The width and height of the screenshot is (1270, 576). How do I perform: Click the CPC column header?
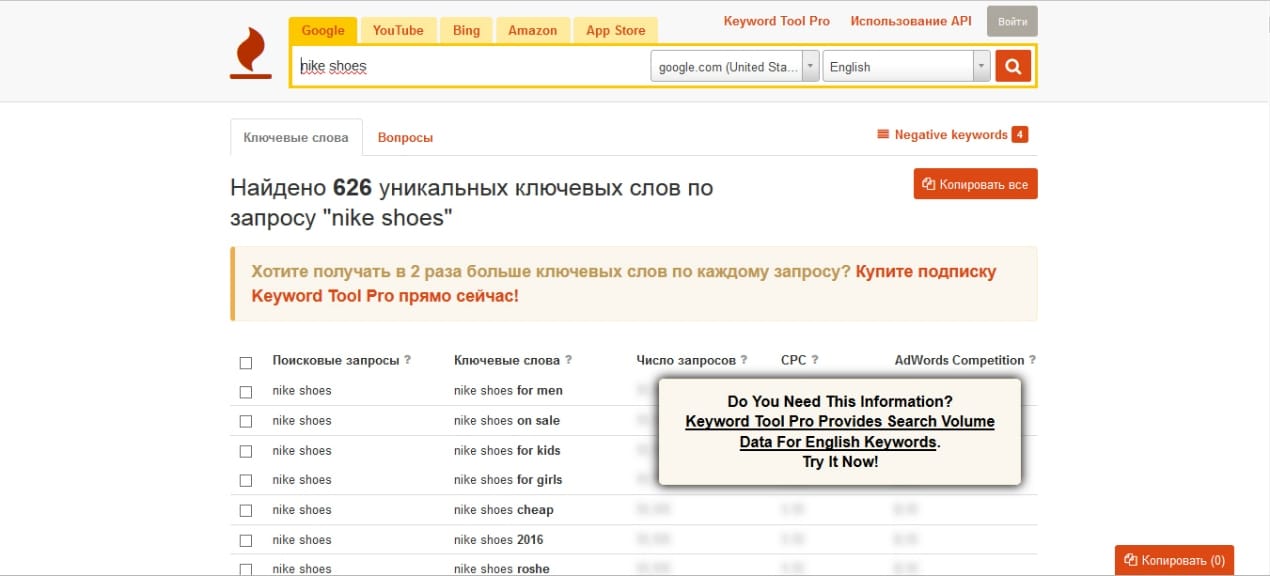point(794,360)
